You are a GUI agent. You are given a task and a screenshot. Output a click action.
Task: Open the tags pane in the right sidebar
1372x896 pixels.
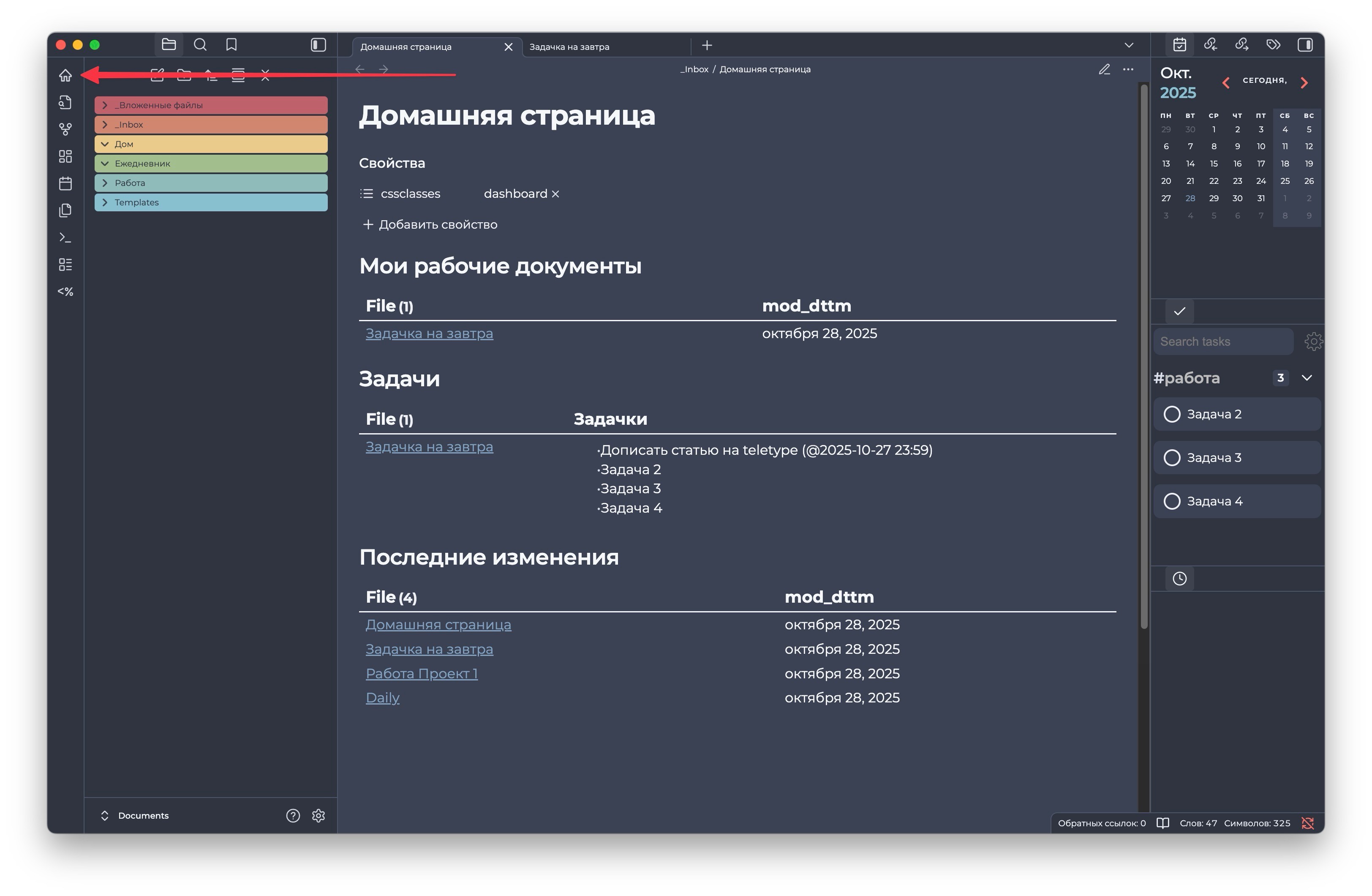point(1273,44)
